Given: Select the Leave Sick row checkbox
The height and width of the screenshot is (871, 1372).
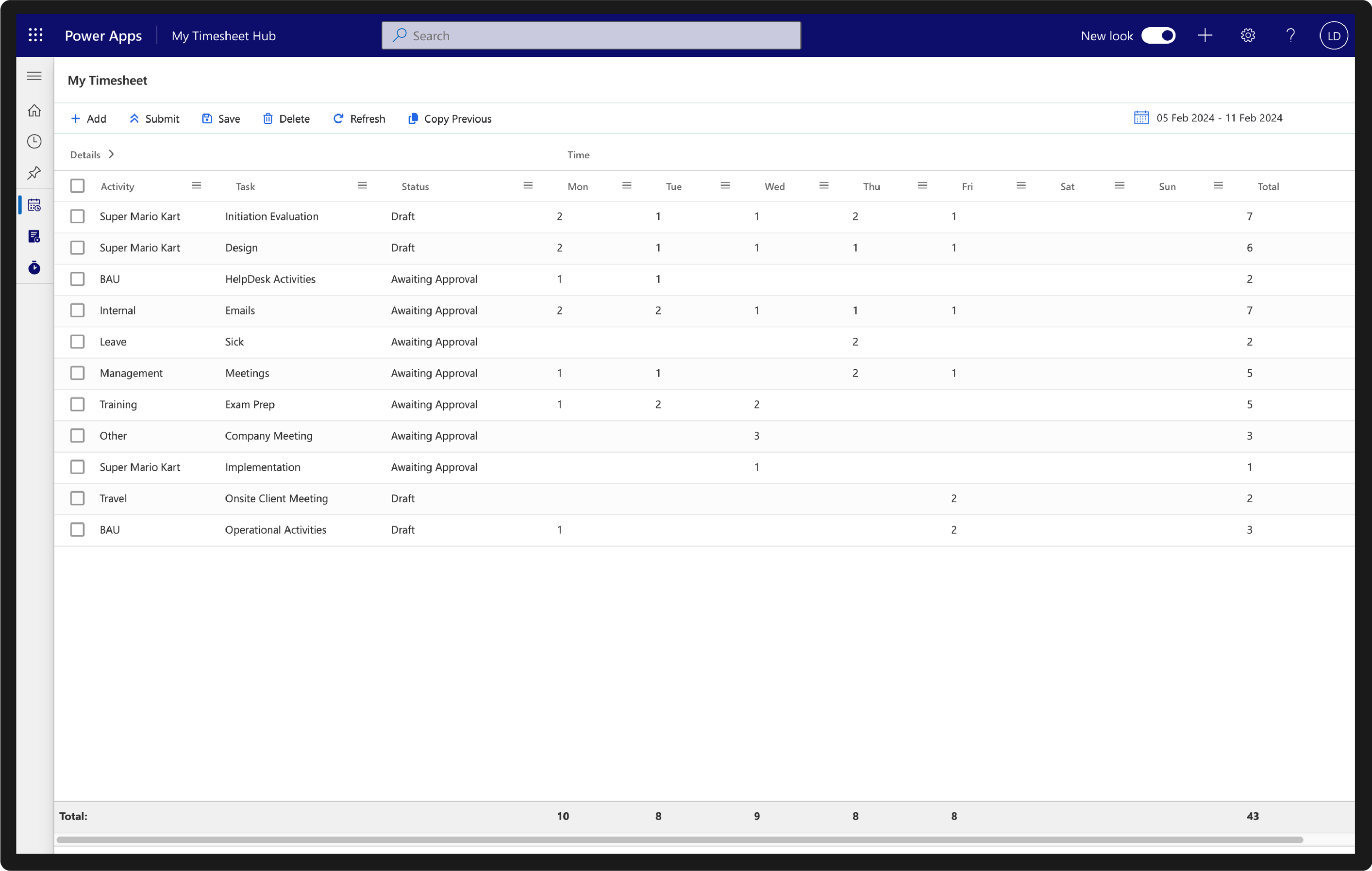Looking at the screenshot, I should coord(78,341).
